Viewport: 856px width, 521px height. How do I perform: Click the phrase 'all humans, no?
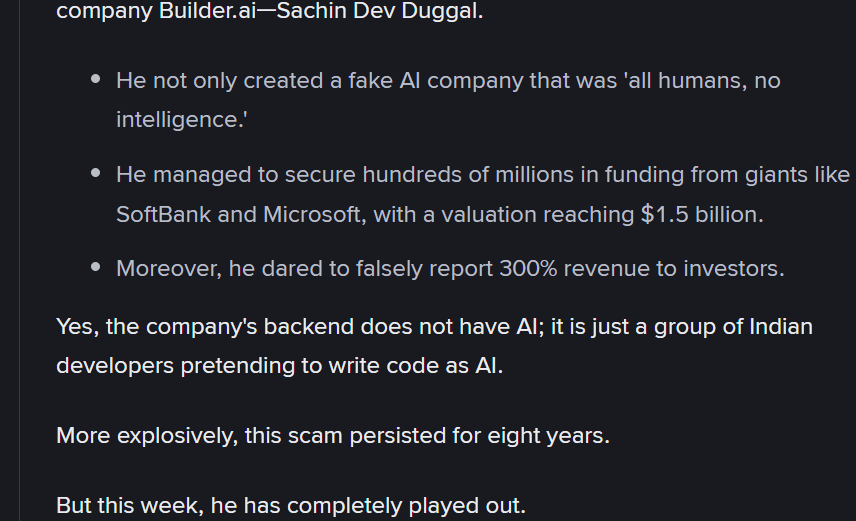(702, 81)
